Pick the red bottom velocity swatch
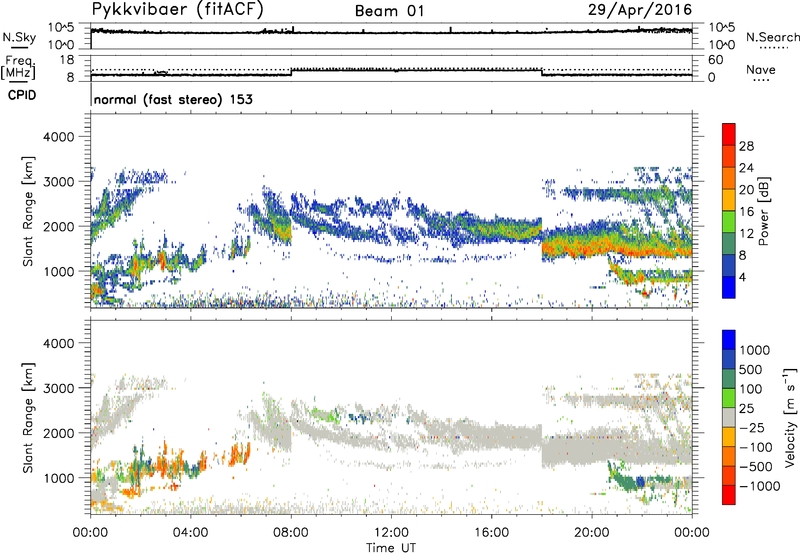800x554 pixels. (729, 495)
